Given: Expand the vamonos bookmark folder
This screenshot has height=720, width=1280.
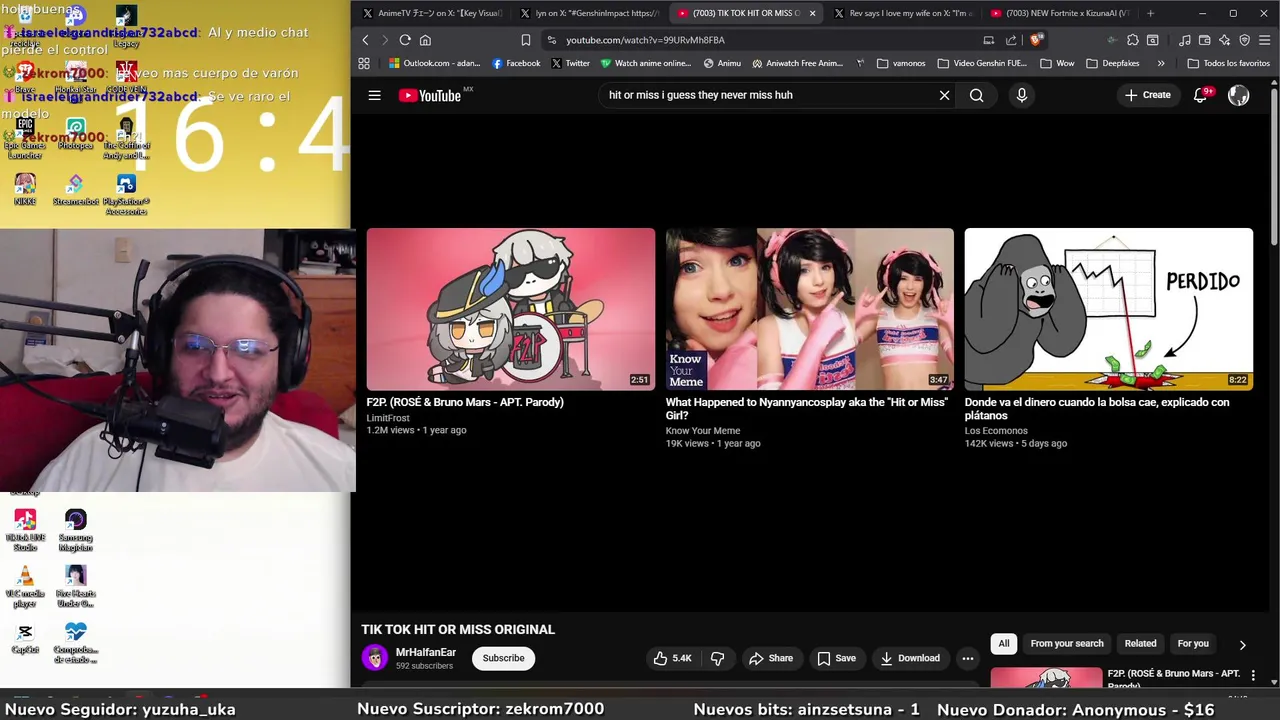Looking at the screenshot, I should 901,63.
